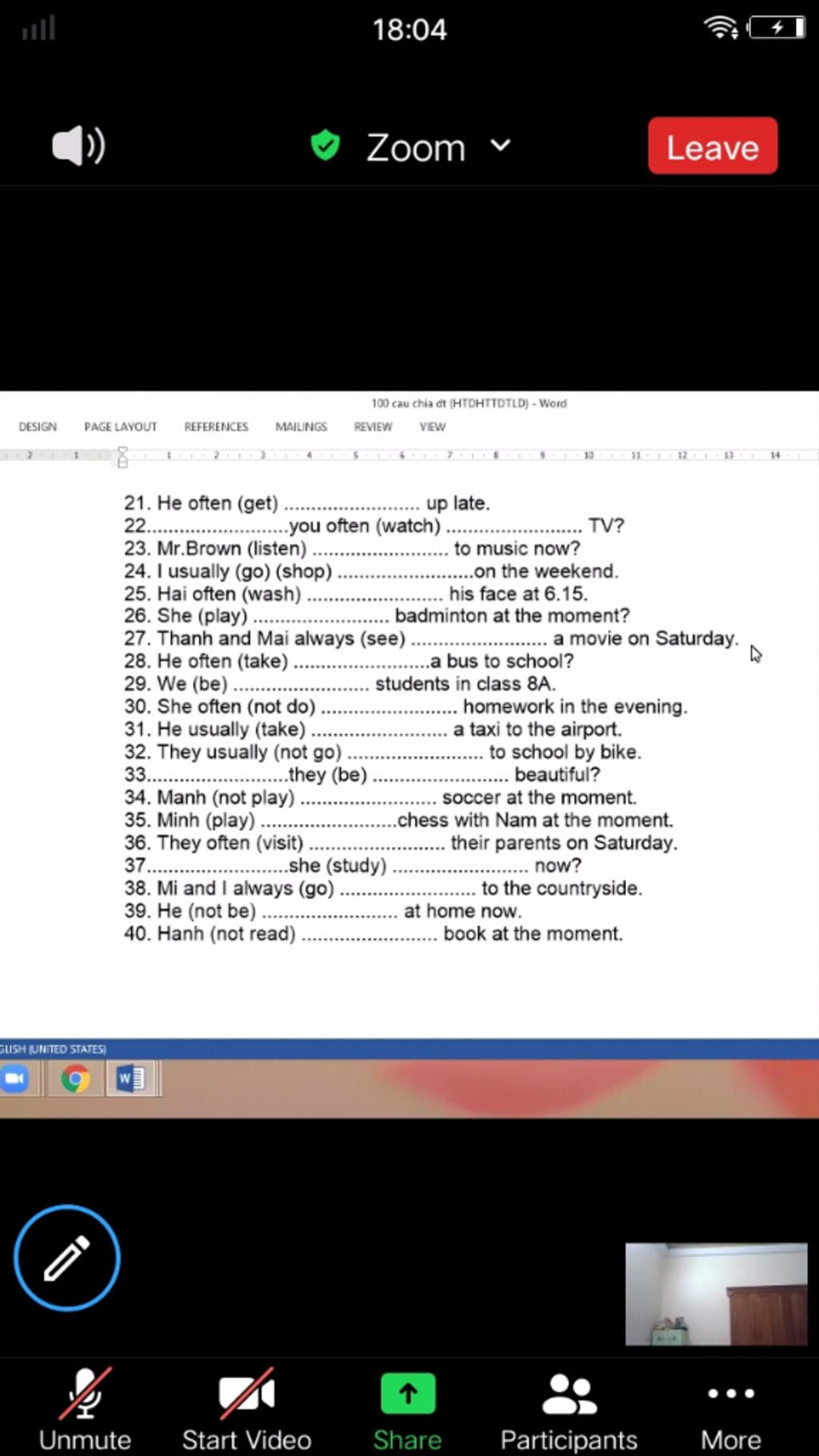Click sentence 29 'We (be)'
819x1456 pixels.
point(340,684)
